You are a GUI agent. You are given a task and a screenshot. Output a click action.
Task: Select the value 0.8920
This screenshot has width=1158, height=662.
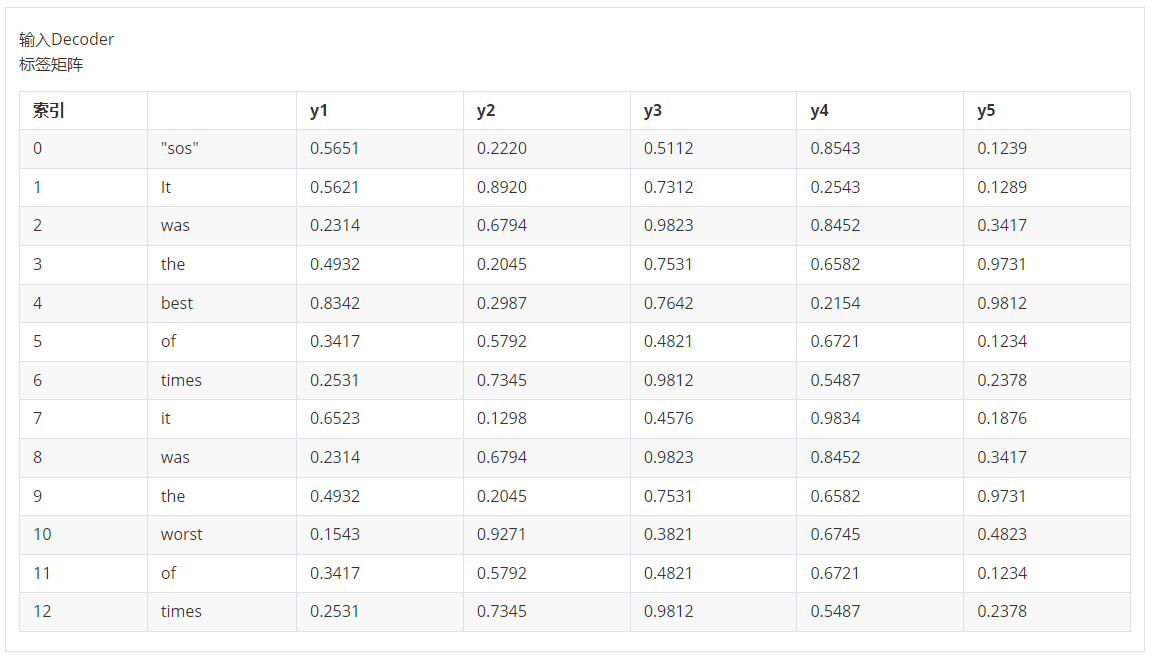[501, 188]
